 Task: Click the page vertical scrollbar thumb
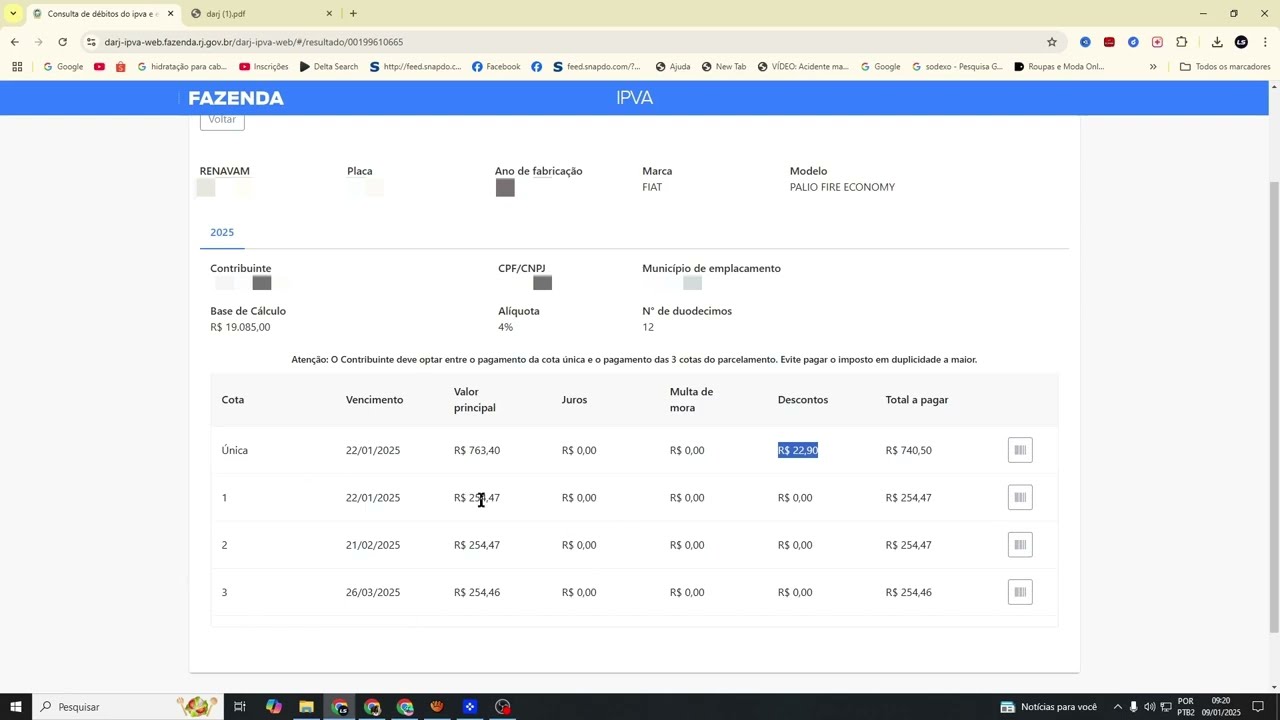click(x=1274, y=405)
